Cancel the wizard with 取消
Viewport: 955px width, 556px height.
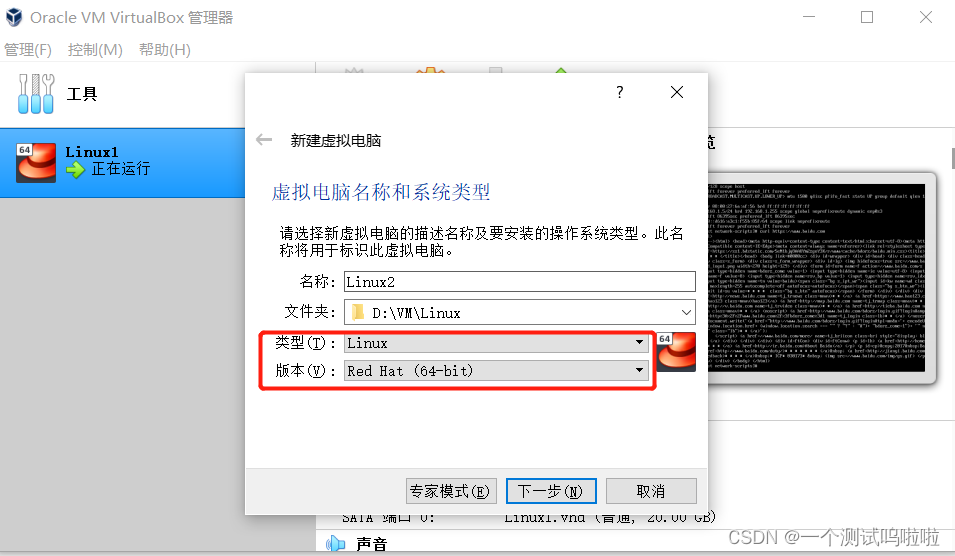[651, 491]
